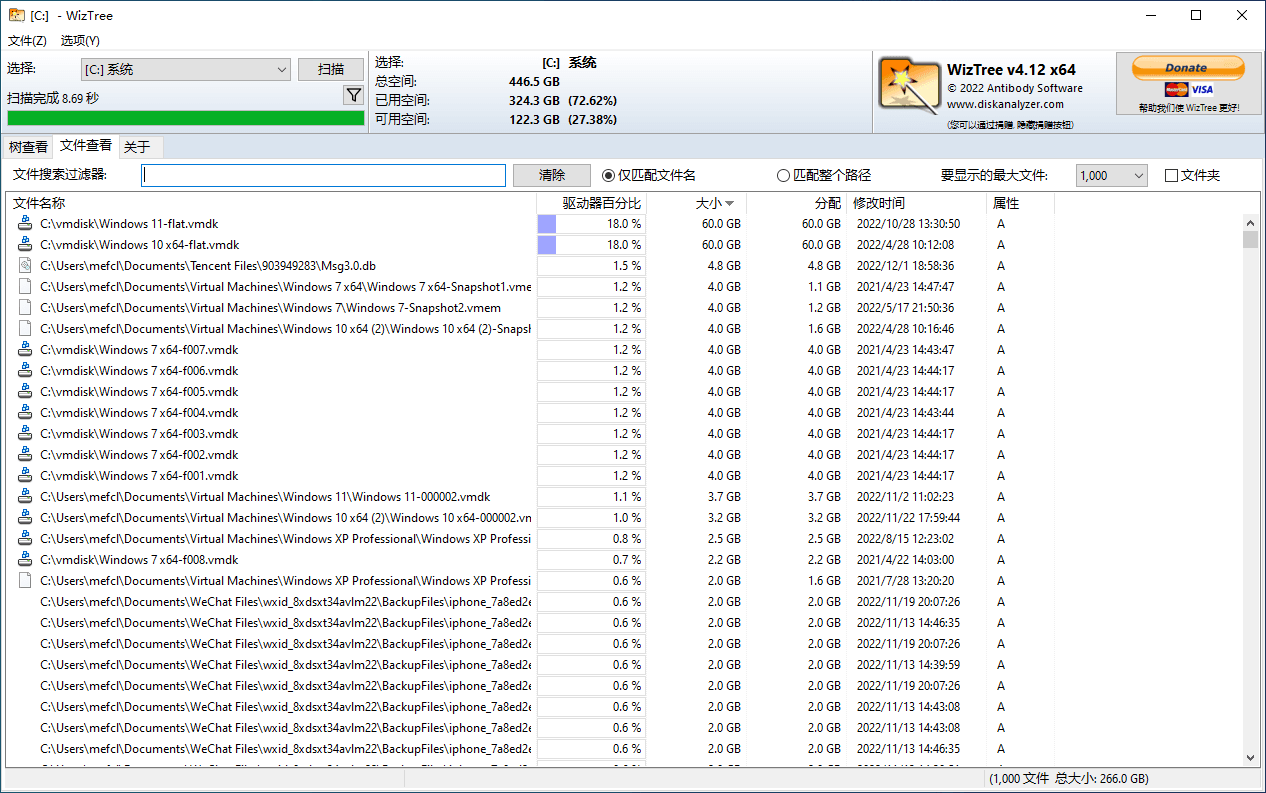Switch to the 树查看 tab

[27, 146]
